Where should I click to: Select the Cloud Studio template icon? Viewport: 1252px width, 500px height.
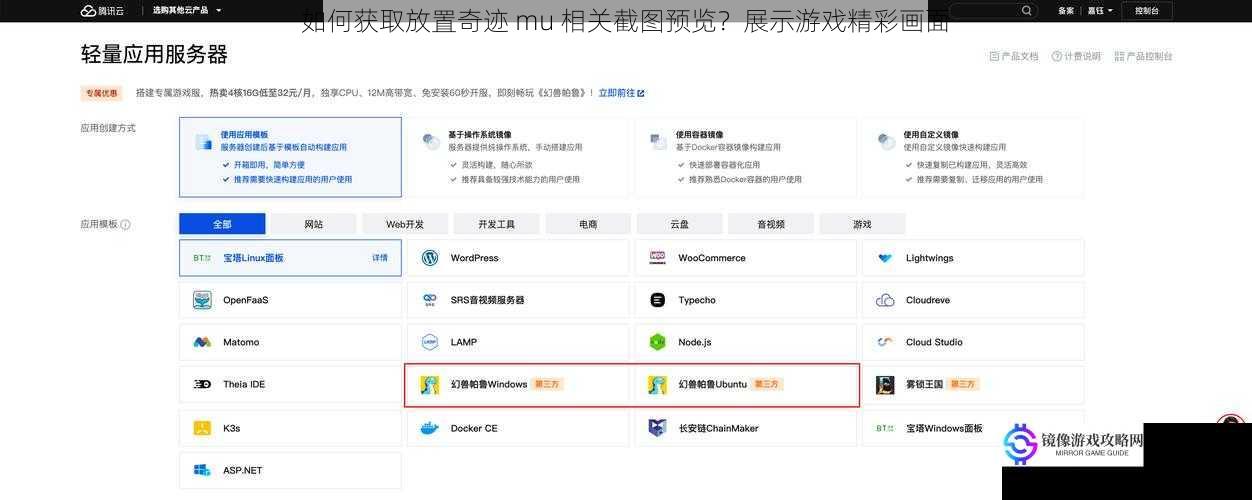[x=885, y=342]
